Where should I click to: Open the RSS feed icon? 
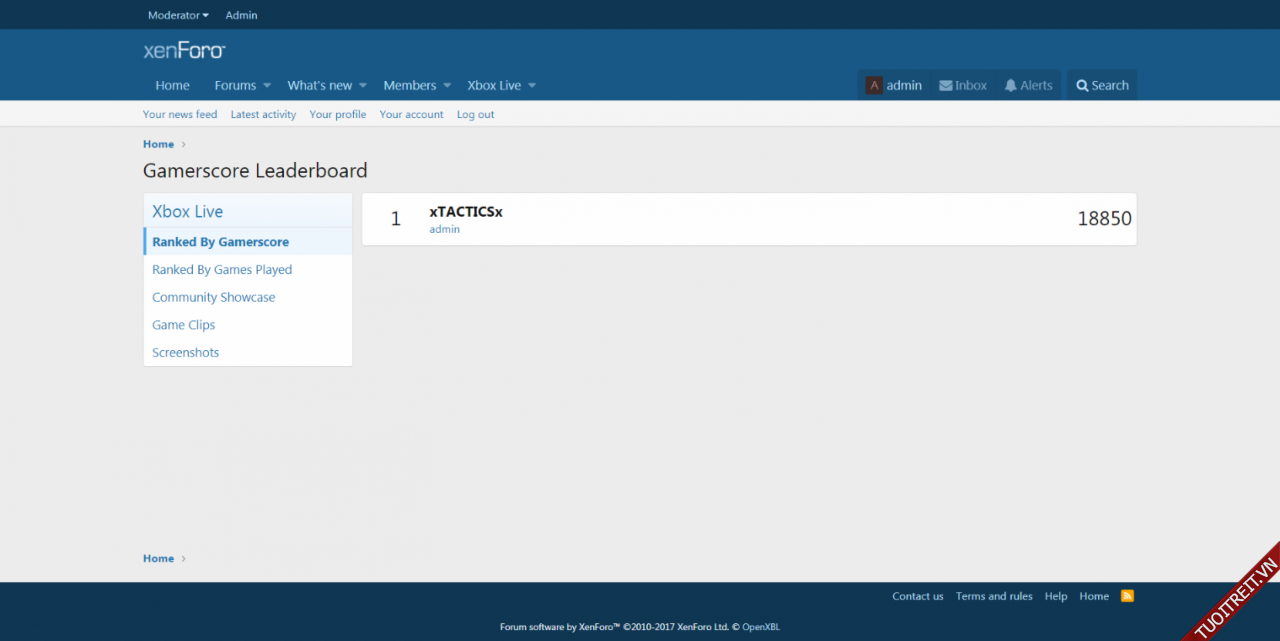pyautogui.click(x=1127, y=596)
